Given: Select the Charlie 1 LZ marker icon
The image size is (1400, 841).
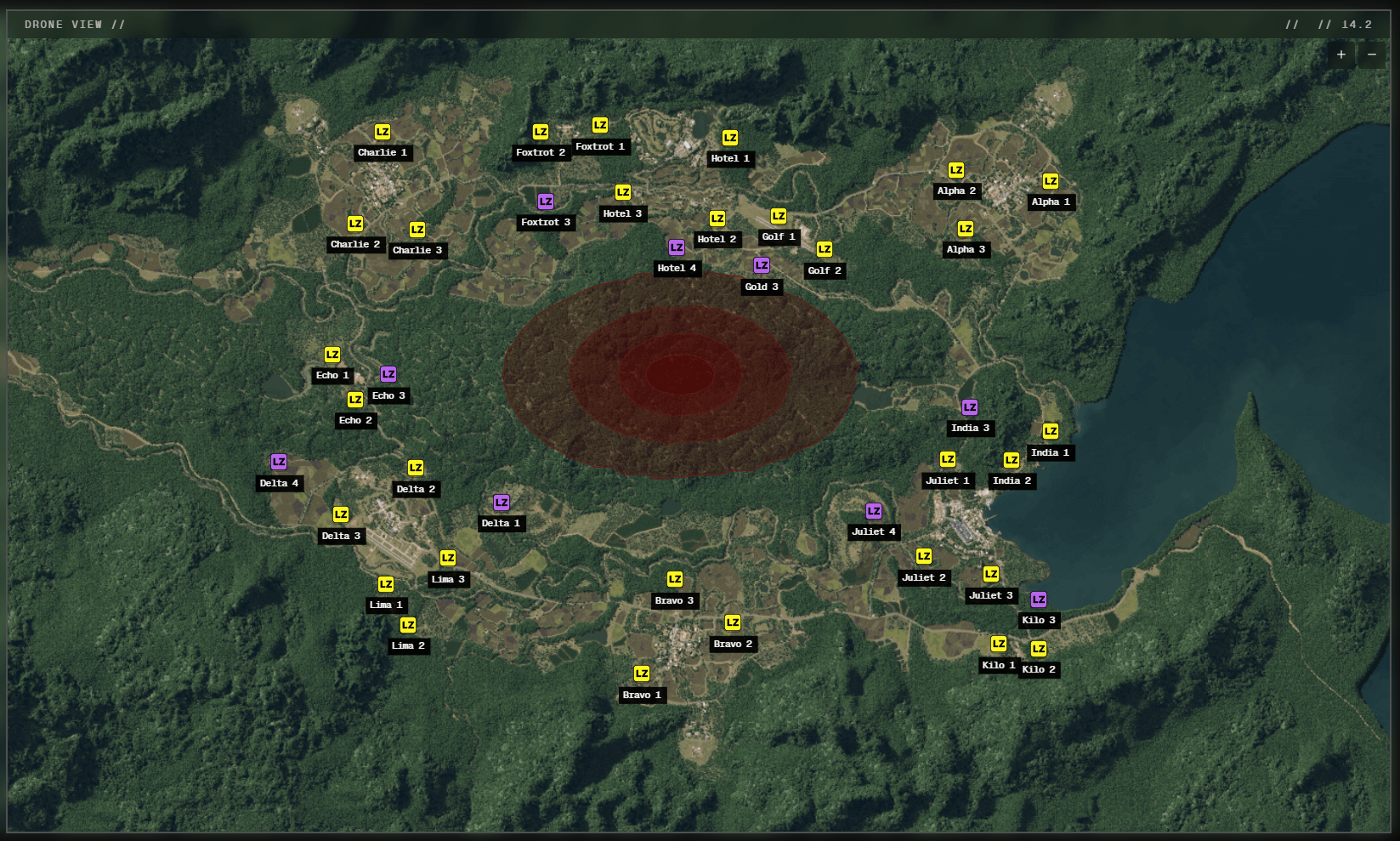Looking at the screenshot, I should pos(383,132).
